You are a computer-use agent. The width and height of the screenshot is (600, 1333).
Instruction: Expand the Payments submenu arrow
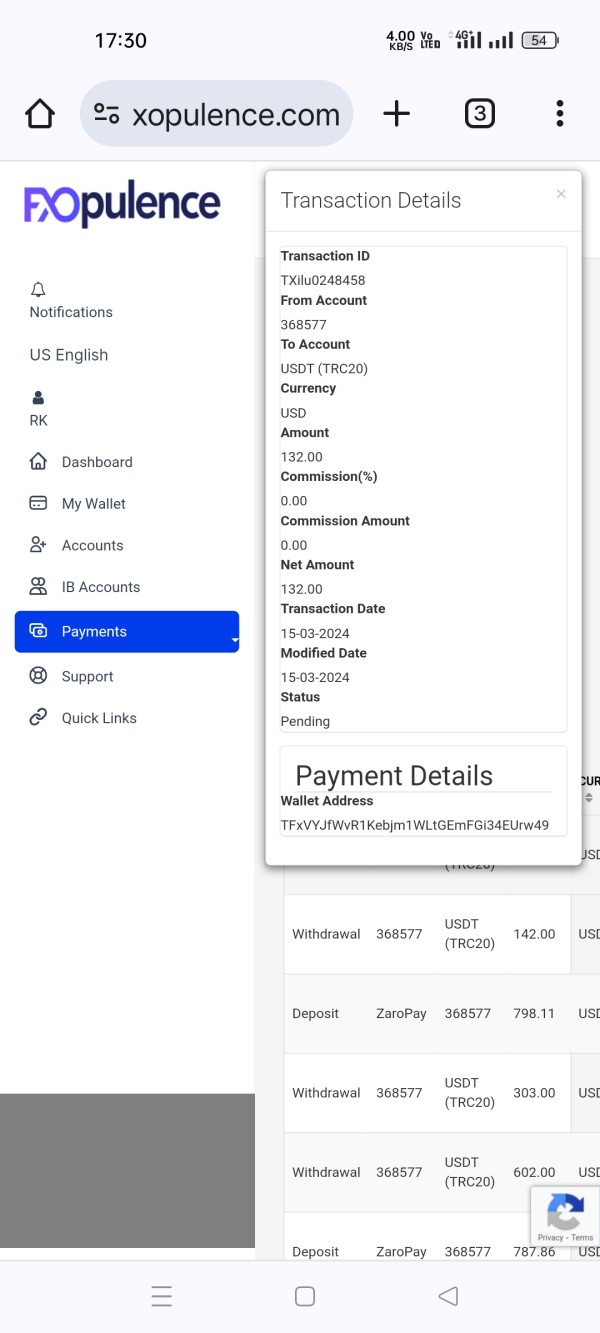coord(234,640)
